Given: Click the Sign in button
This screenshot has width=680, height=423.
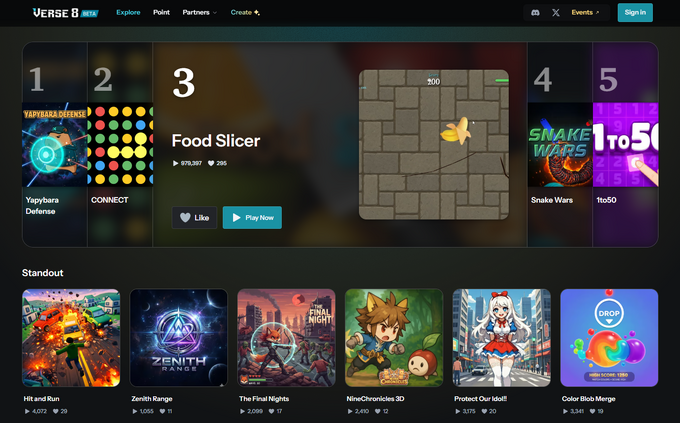Looking at the screenshot, I should pos(635,13).
